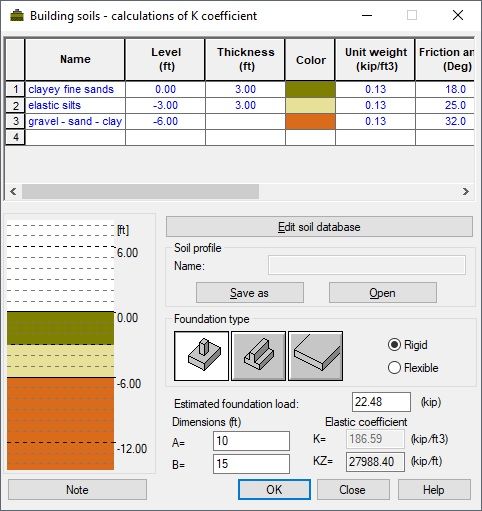Select row header 4 in soil table

pyautogui.click(x=15, y=137)
